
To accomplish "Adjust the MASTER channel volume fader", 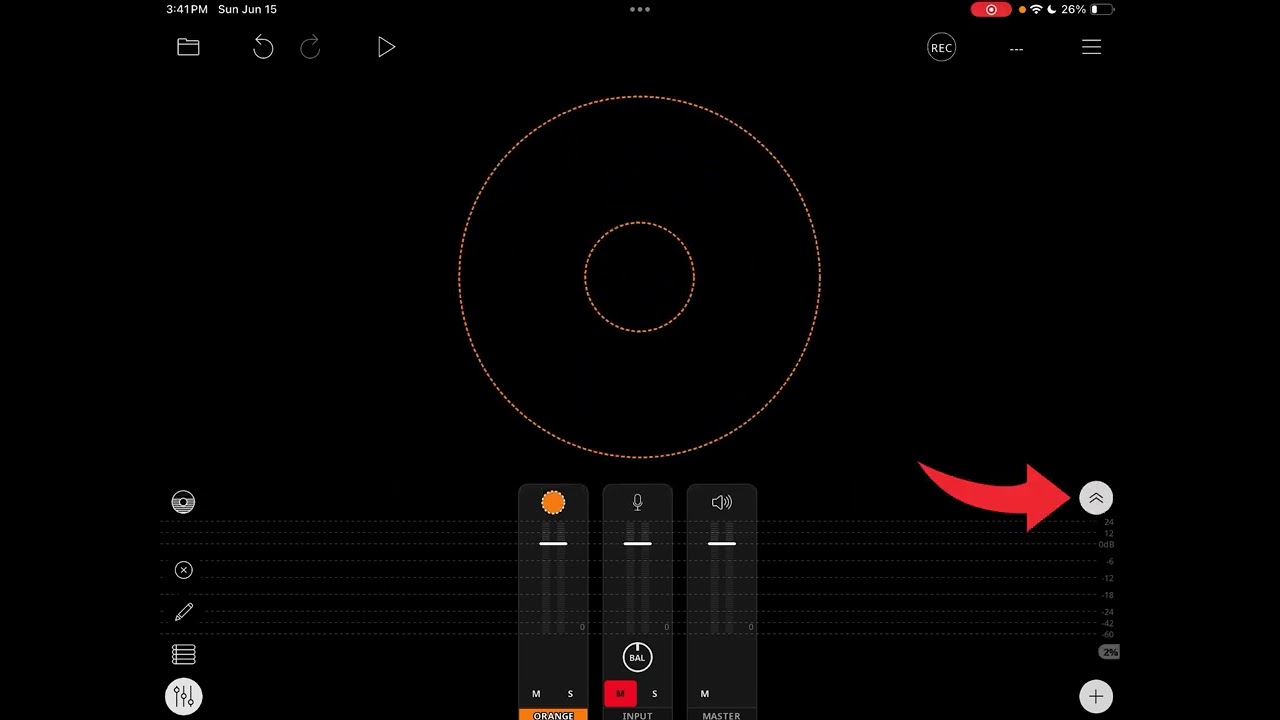I will (x=722, y=544).
